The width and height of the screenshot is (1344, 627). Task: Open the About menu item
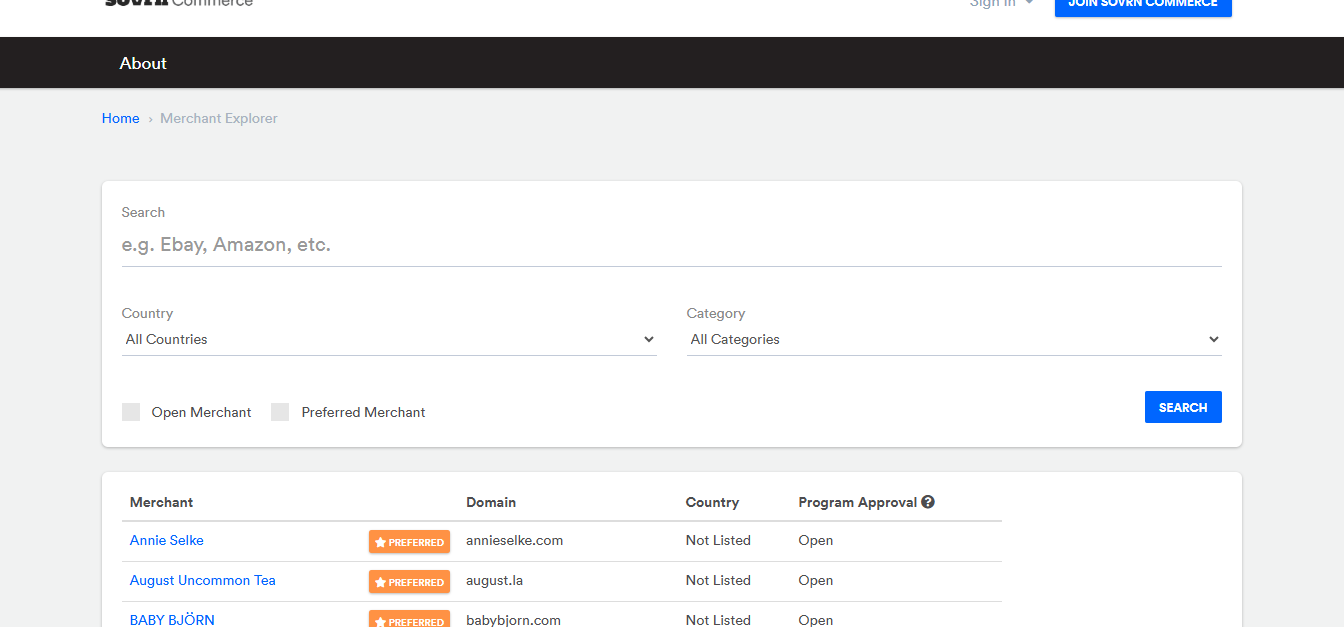coord(143,63)
